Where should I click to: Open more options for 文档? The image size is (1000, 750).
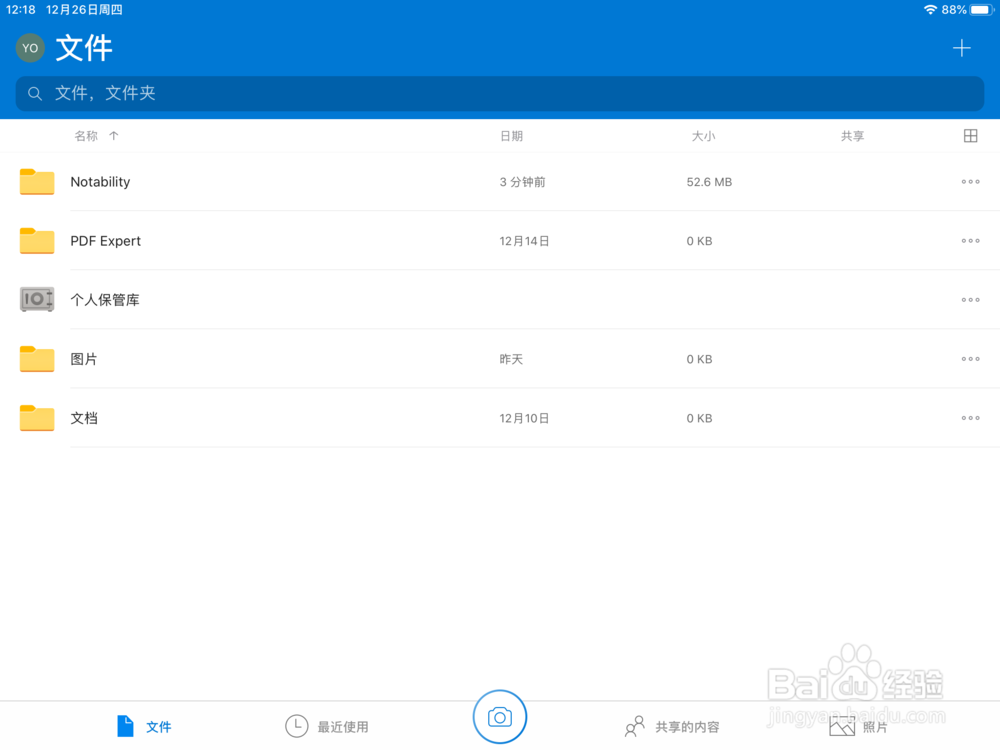pyautogui.click(x=970, y=418)
